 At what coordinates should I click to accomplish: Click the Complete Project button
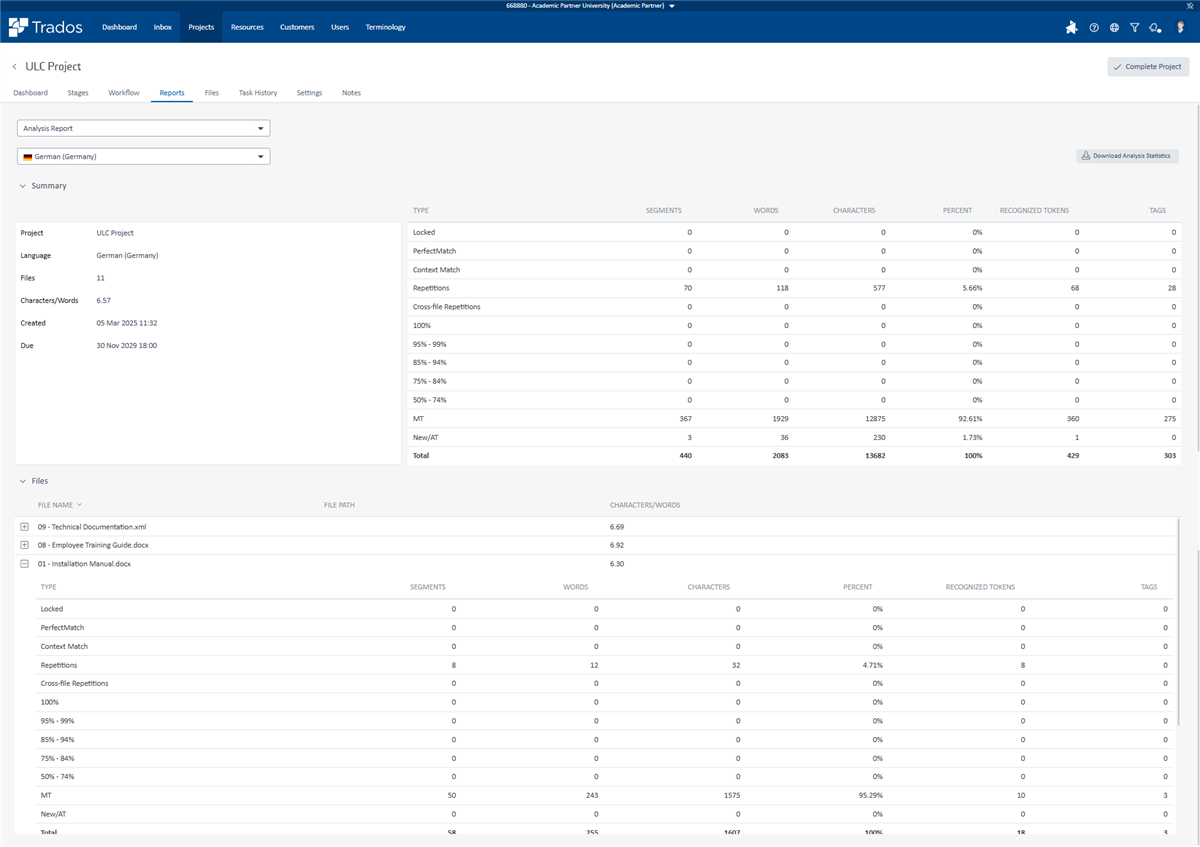pyautogui.click(x=1148, y=66)
